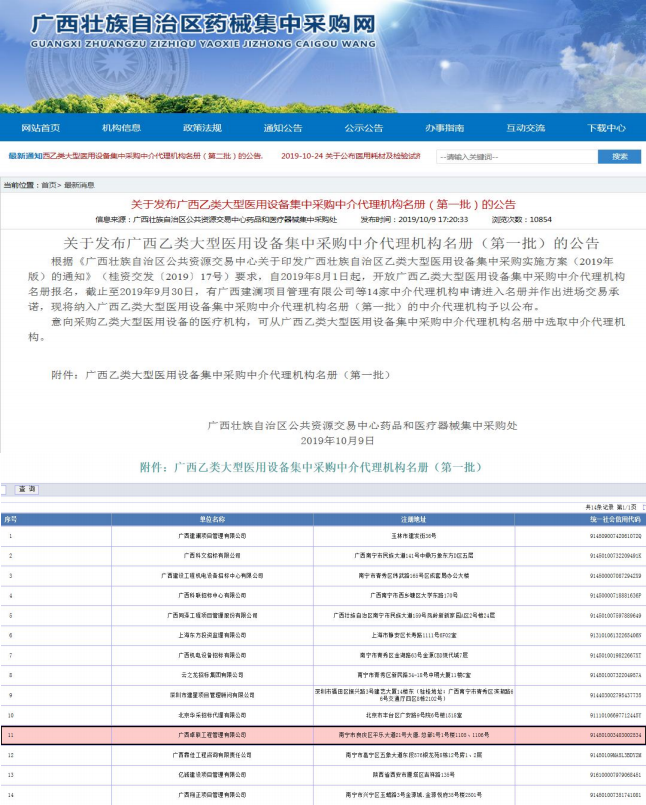Click the two-line address in row 9
The image size is (646, 805).
(x=414, y=695)
